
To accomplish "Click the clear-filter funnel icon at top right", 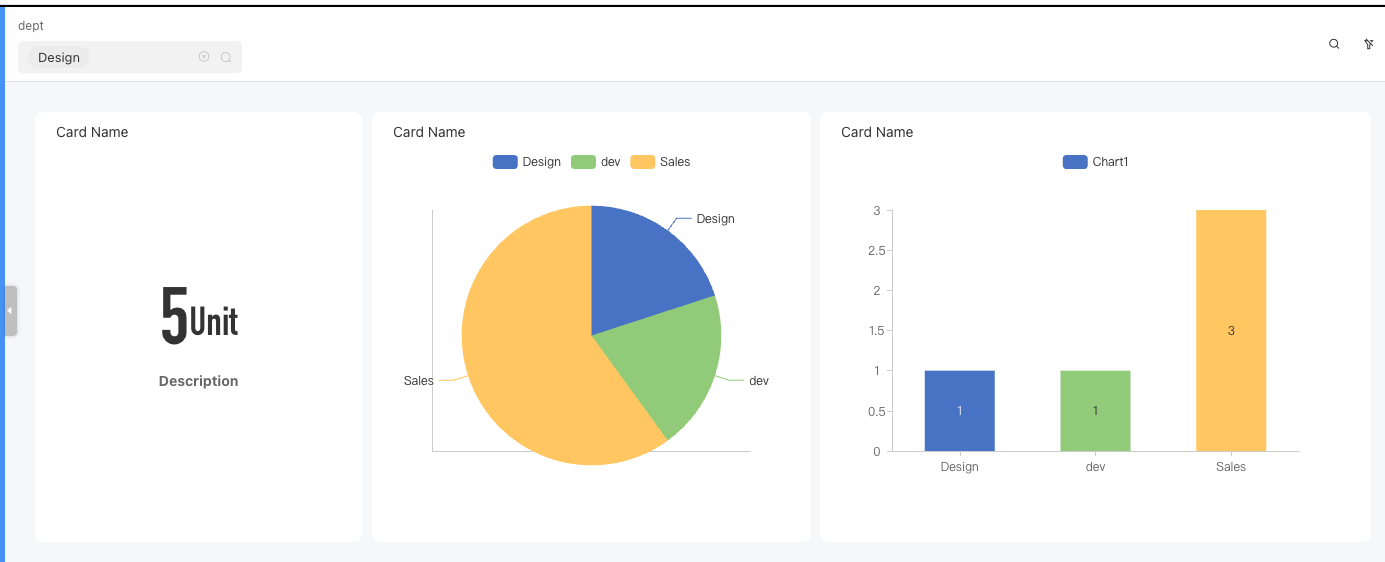I will [x=1368, y=44].
